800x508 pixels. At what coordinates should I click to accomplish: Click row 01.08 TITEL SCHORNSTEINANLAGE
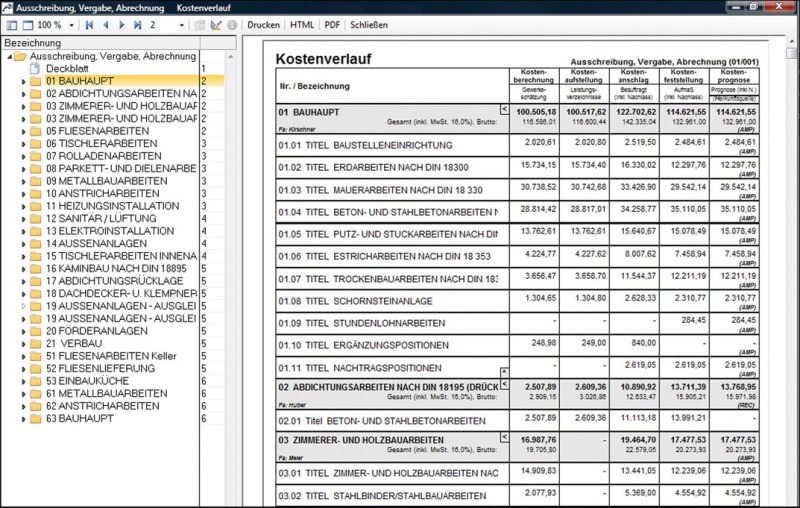(517, 301)
